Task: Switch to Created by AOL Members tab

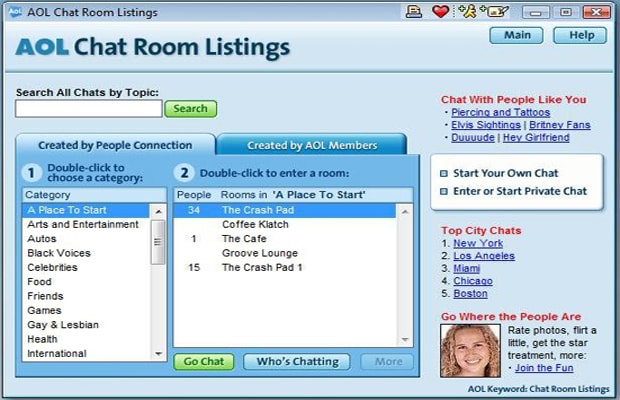Action: point(312,145)
